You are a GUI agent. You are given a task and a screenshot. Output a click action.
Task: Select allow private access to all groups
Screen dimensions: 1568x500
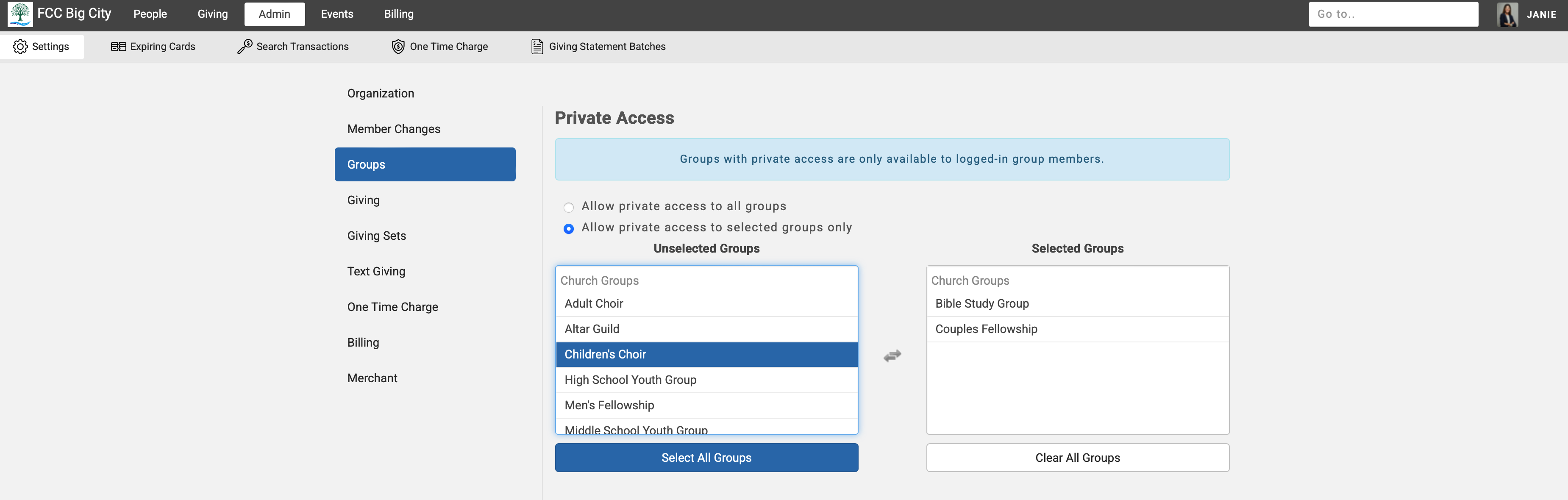tap(569, 208)
